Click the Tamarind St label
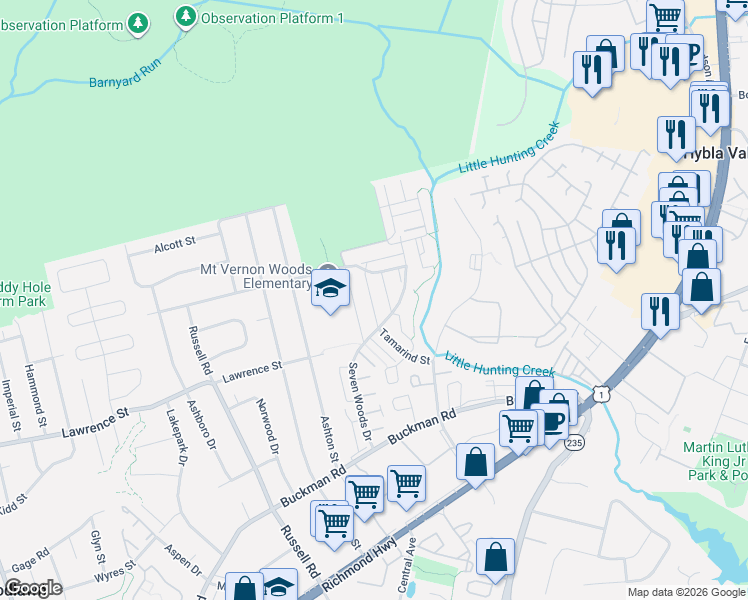This screenshot has height=600, width=748. pyautogui.click(x=405, y=346)
